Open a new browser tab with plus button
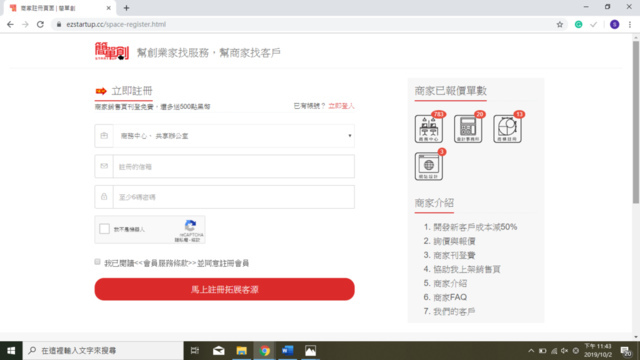640x360 pixels. [126, 8]
